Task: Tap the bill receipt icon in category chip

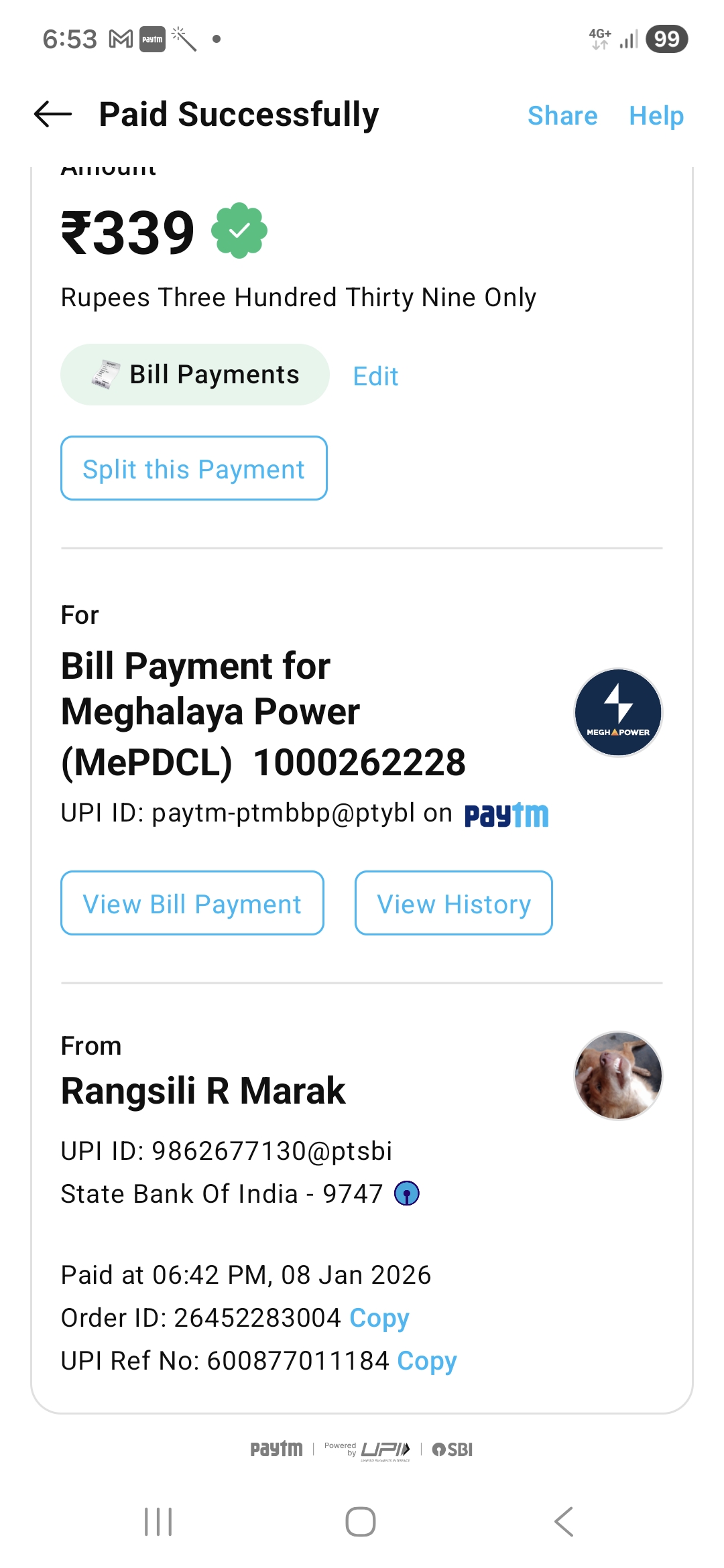Action: pyautogui.click(x=105, y=375)
